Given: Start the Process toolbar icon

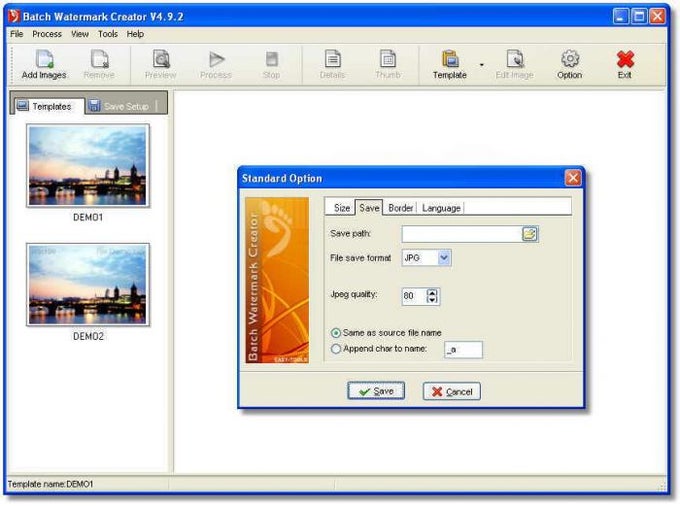Looking at the screenshot, I should tap(216, 59).
